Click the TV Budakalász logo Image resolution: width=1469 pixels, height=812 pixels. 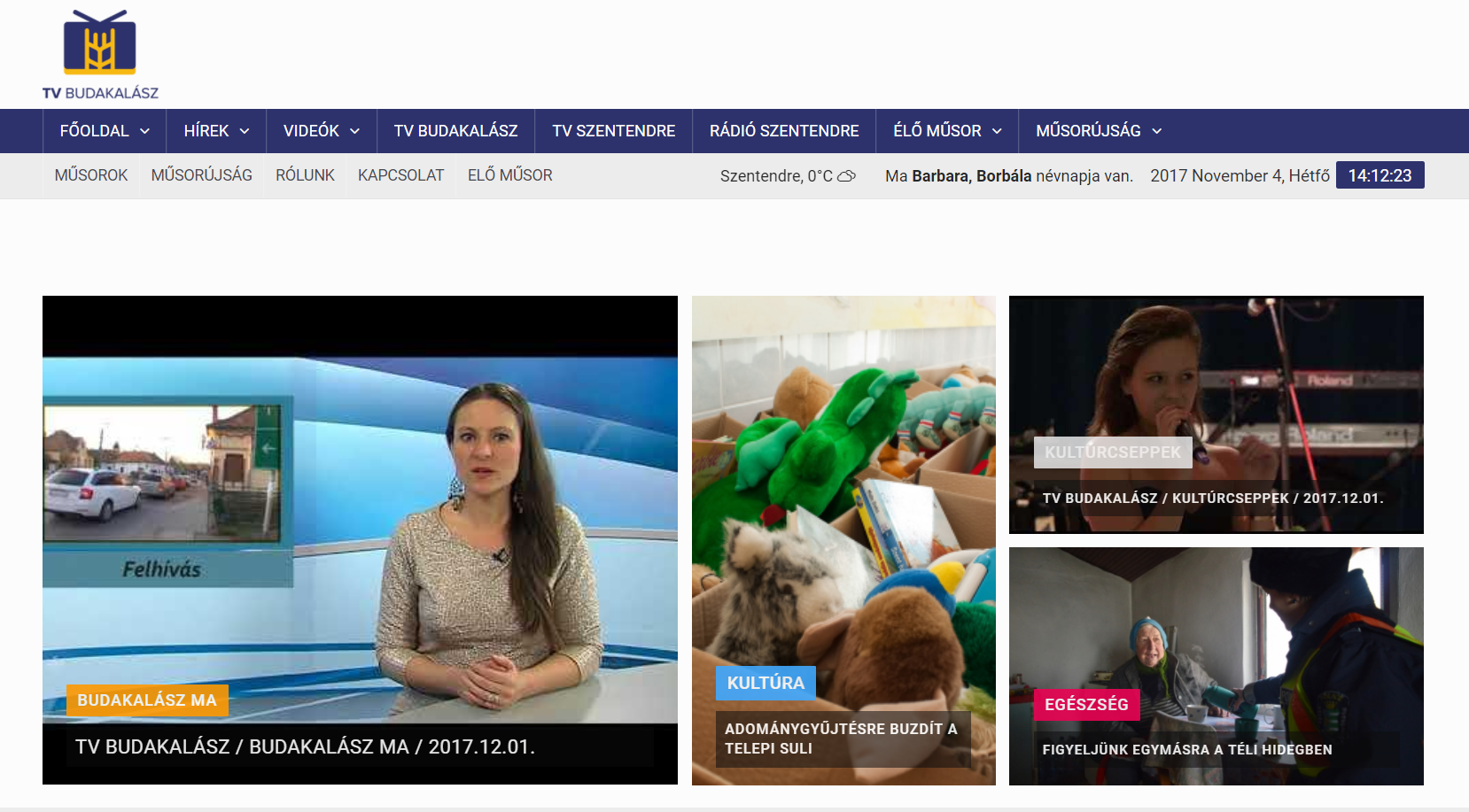coord(100,54)
